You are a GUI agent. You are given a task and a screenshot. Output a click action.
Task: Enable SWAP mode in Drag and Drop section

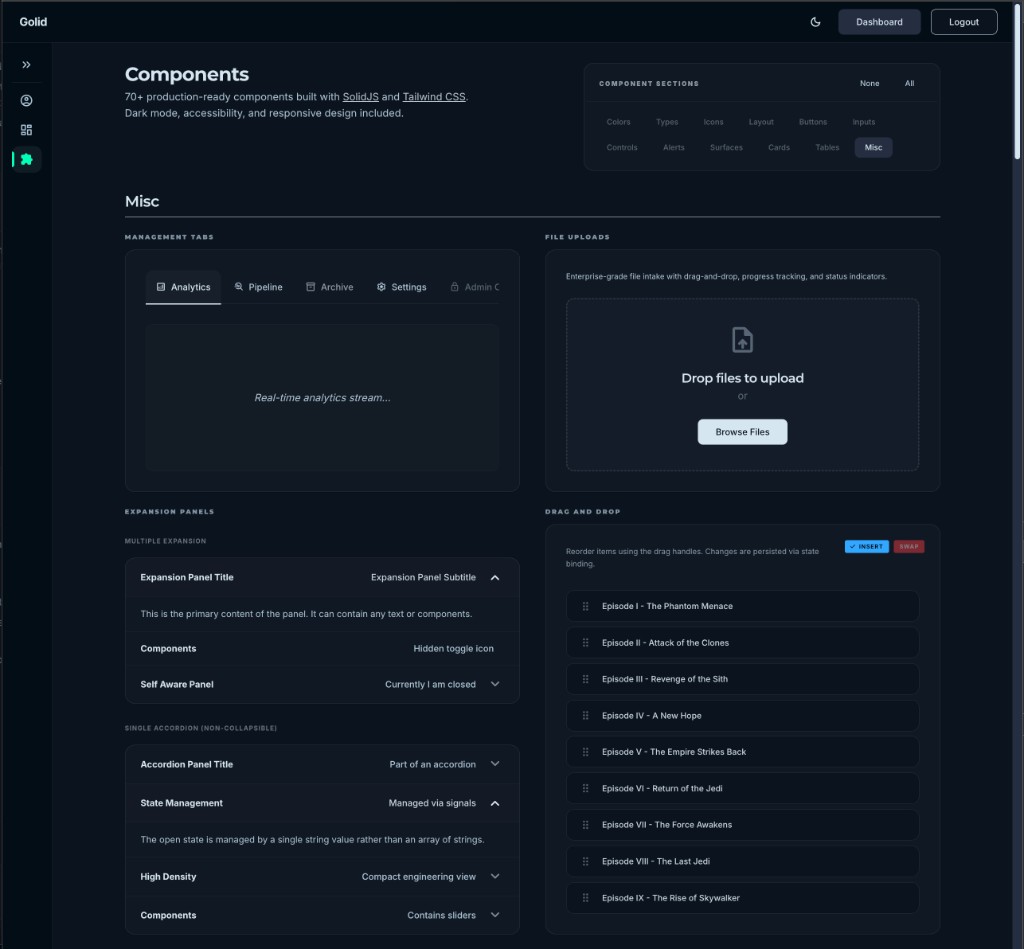(907, 546)
